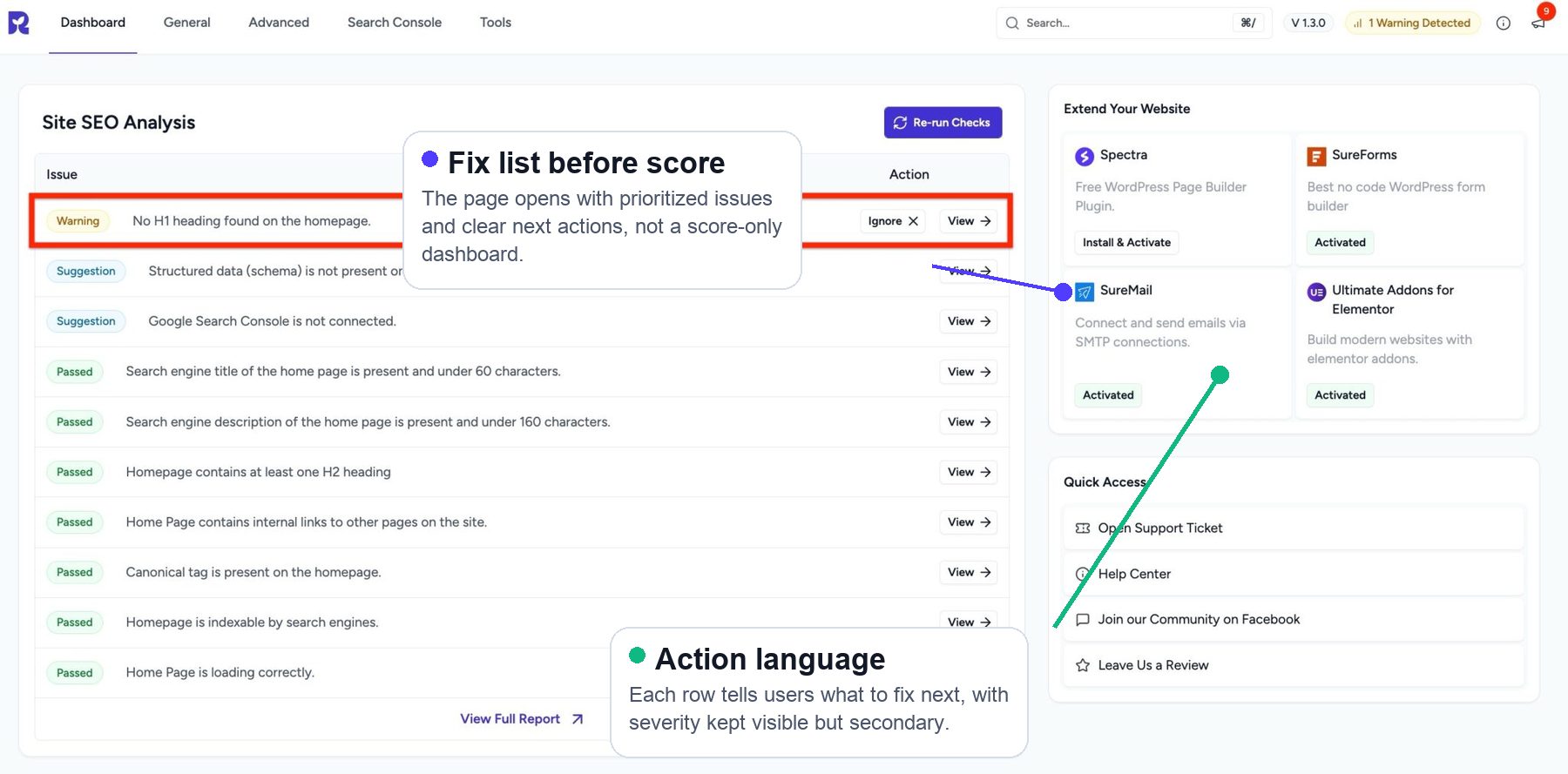Click the Action column header
1568x774 pixels.
coord(909,174)
